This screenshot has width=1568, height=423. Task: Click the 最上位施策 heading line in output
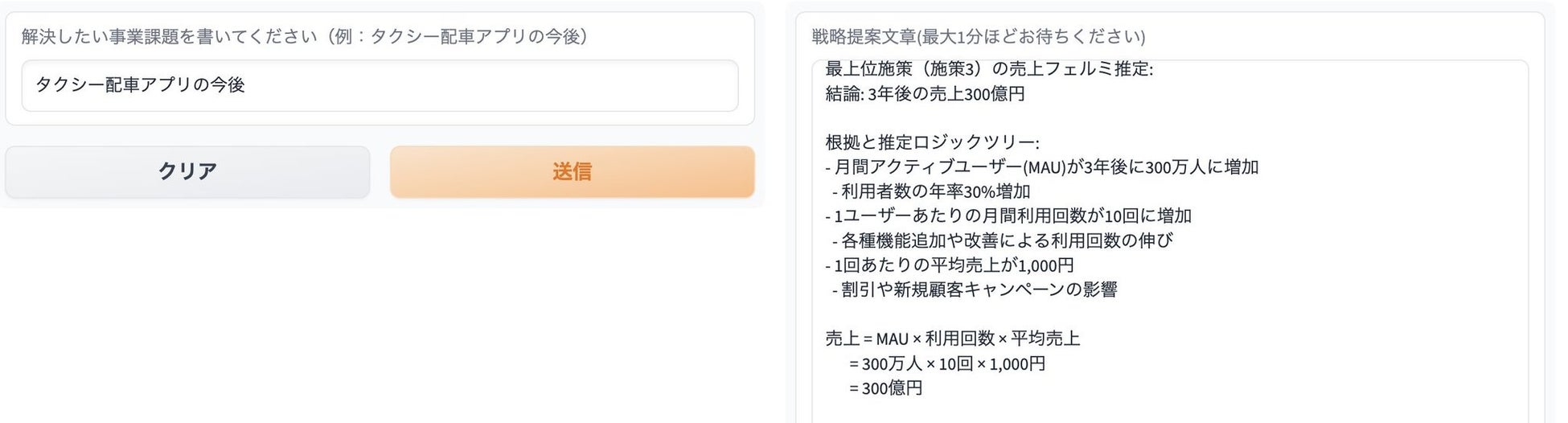(x=988, y=70)
